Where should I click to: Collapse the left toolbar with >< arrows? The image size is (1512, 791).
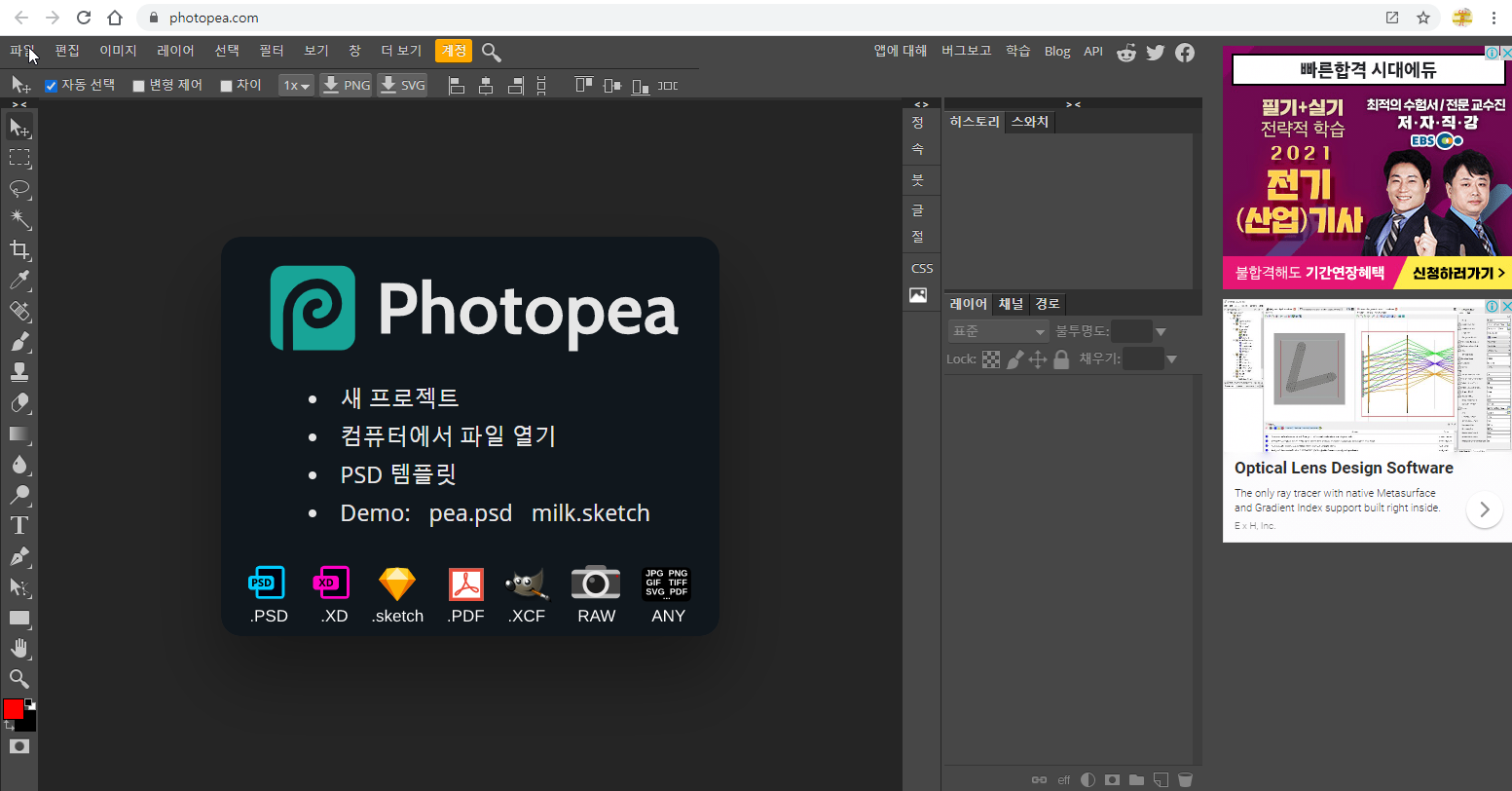[19, 104]
